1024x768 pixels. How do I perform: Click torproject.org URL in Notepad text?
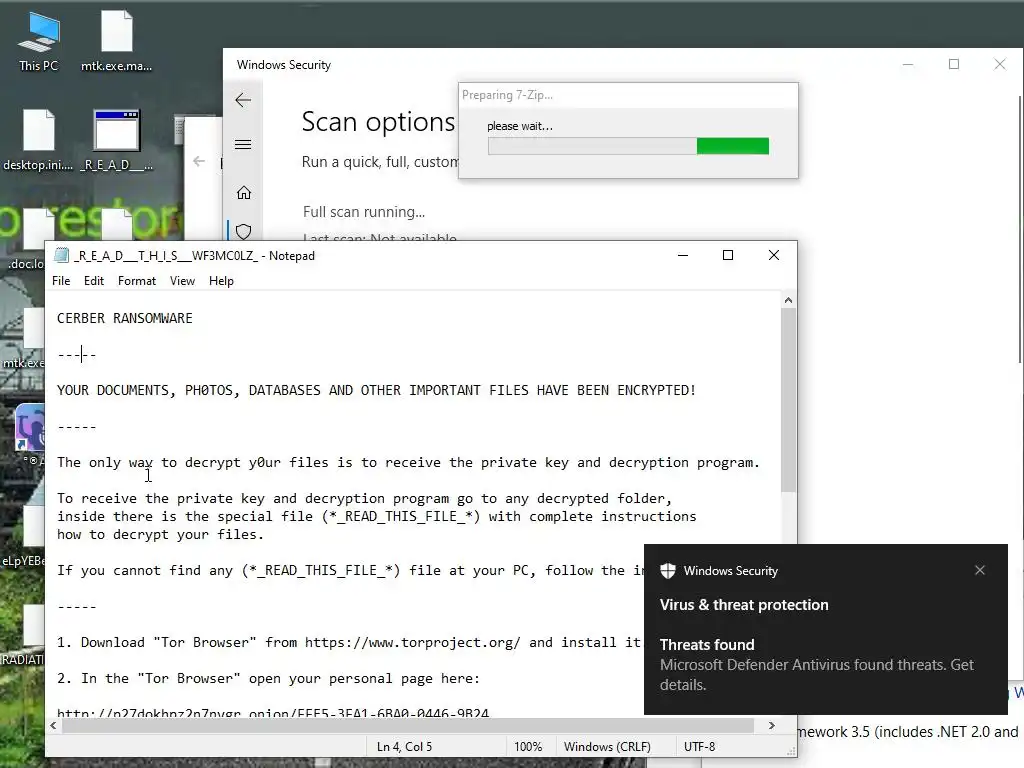tap(413, 643)
